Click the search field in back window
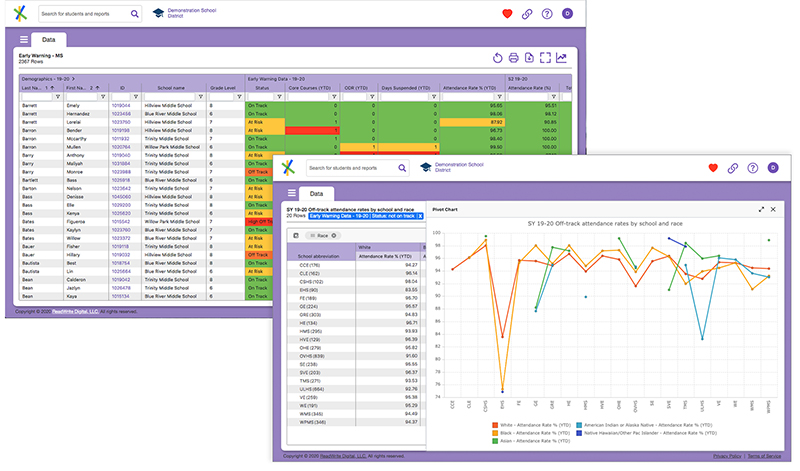 click(85, 14)
